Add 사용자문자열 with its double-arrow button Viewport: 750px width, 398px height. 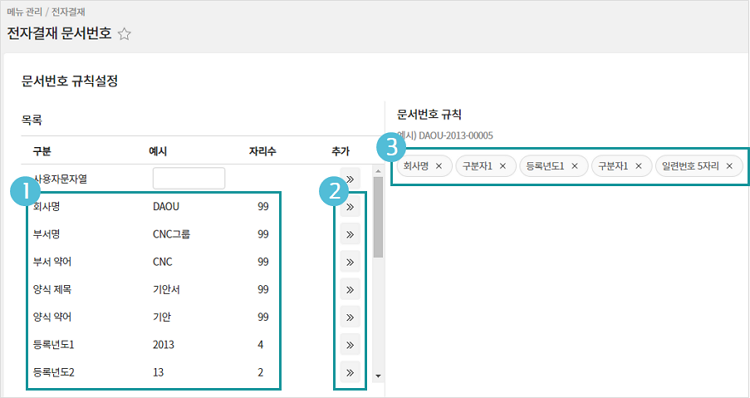pos(350,179)
